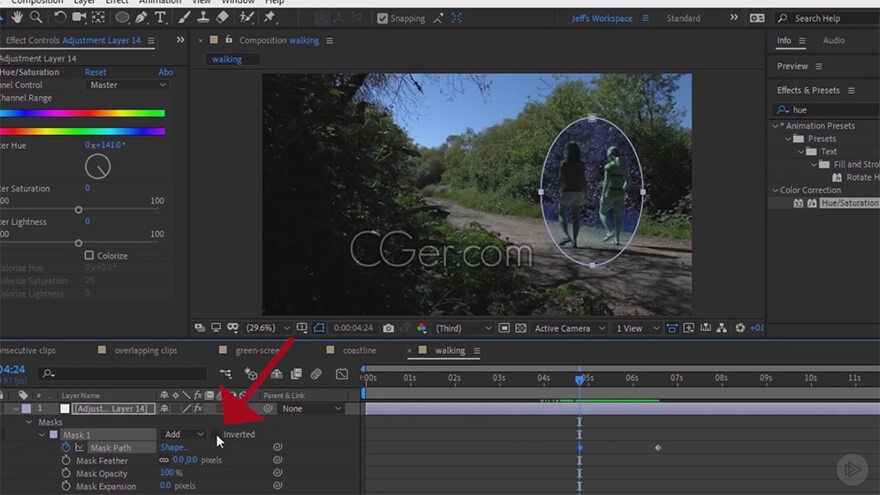Screen dimensions: 880x495
Task: Toggle mask and shape path visibility icon
Action: click(x=319, y=328)
